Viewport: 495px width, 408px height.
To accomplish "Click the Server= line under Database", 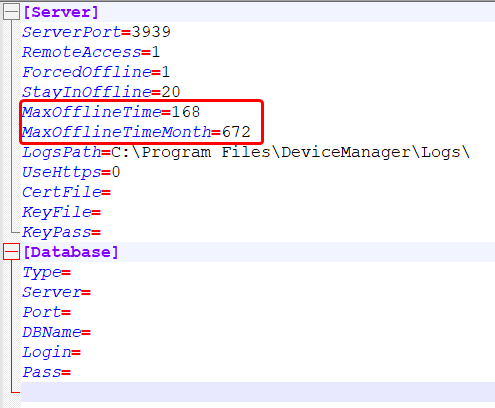I will click(57, 292).
